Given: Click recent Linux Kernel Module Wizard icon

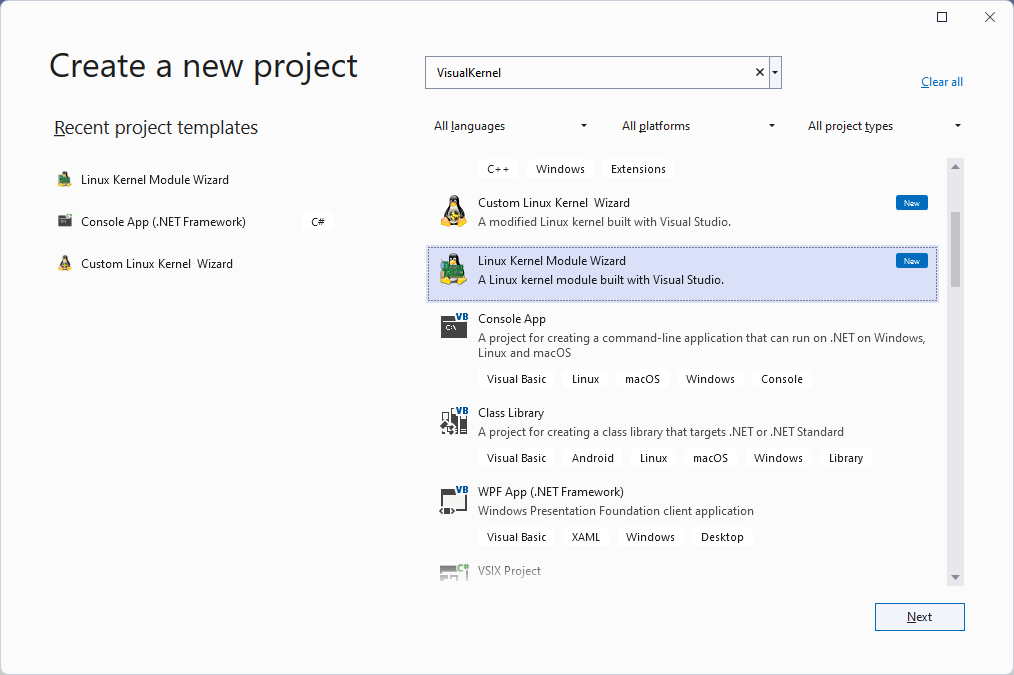Looking at the screenshot, I should pyautogui.click(x=65, y=180).
